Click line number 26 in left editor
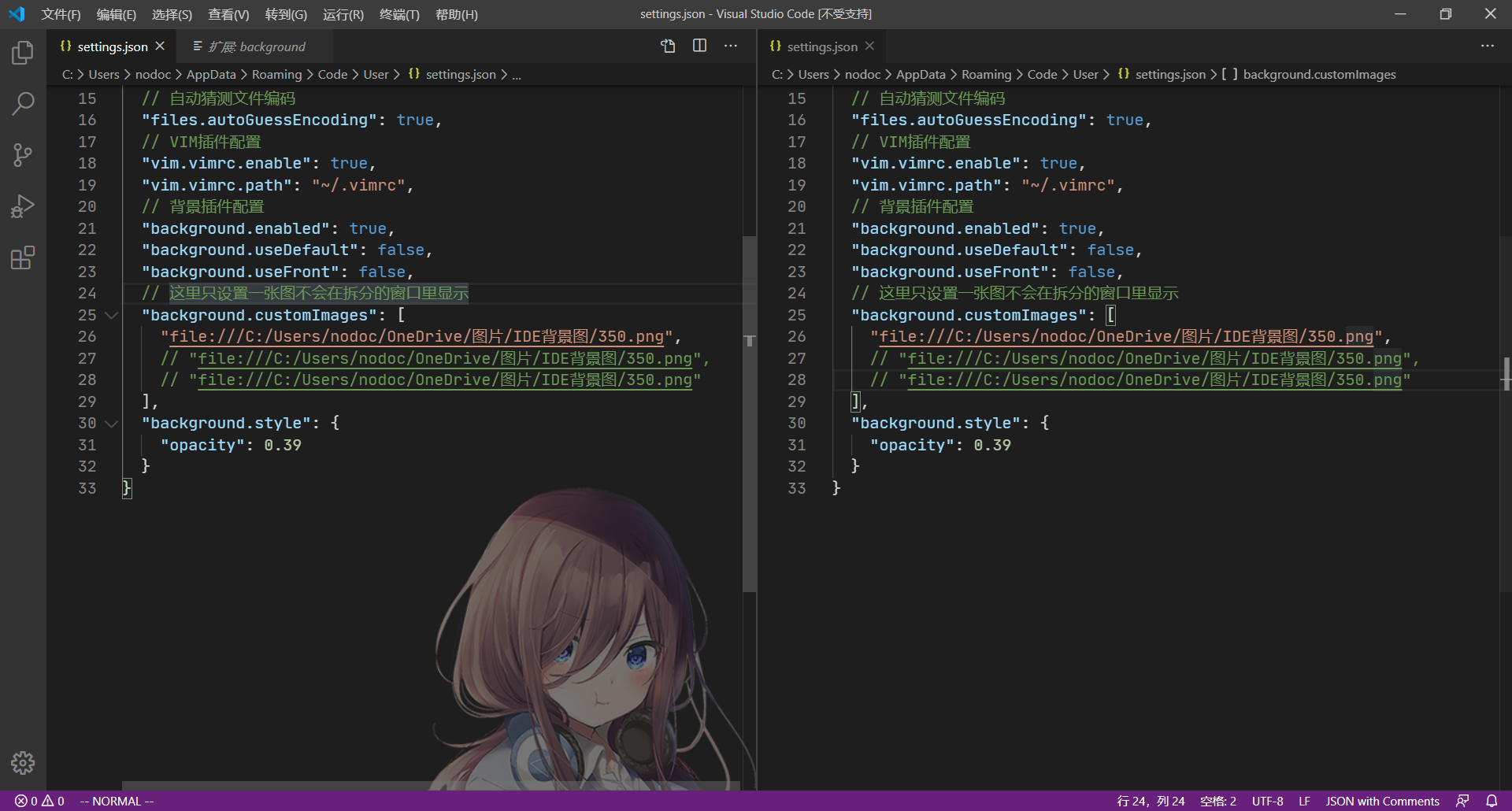Viewport: 1512px width, 811px height. (x=87, y=336)
